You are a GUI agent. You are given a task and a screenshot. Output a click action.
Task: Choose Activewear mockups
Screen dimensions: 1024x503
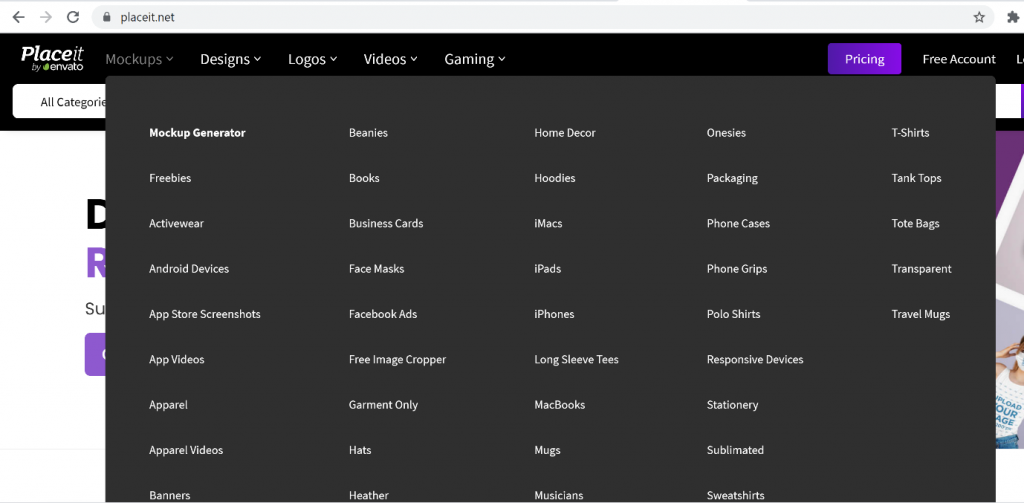[176, 223]
